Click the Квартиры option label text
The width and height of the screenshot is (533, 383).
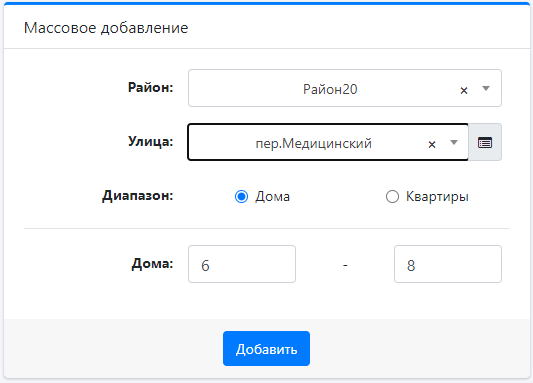[437, 197]
